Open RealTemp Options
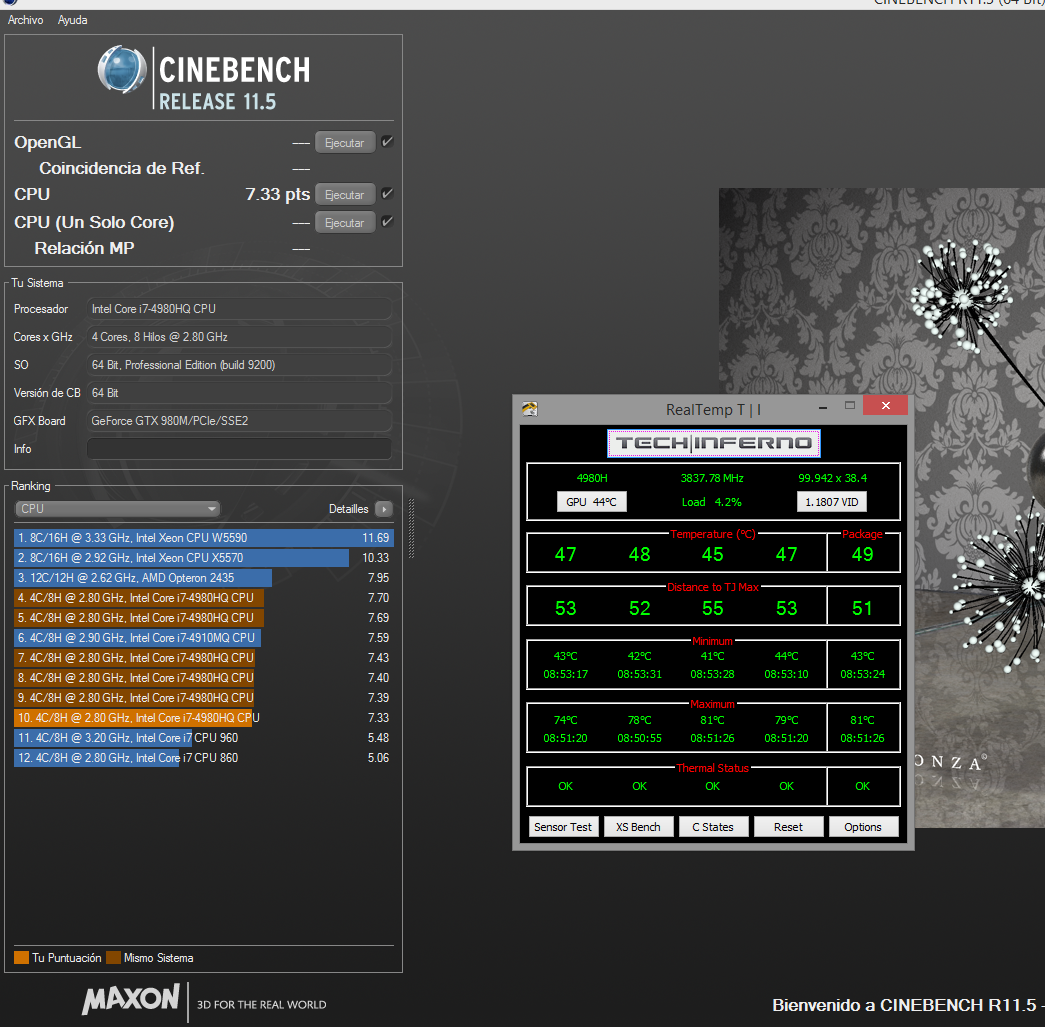This screenshot has width=1045, height=1027. [863, 827]
